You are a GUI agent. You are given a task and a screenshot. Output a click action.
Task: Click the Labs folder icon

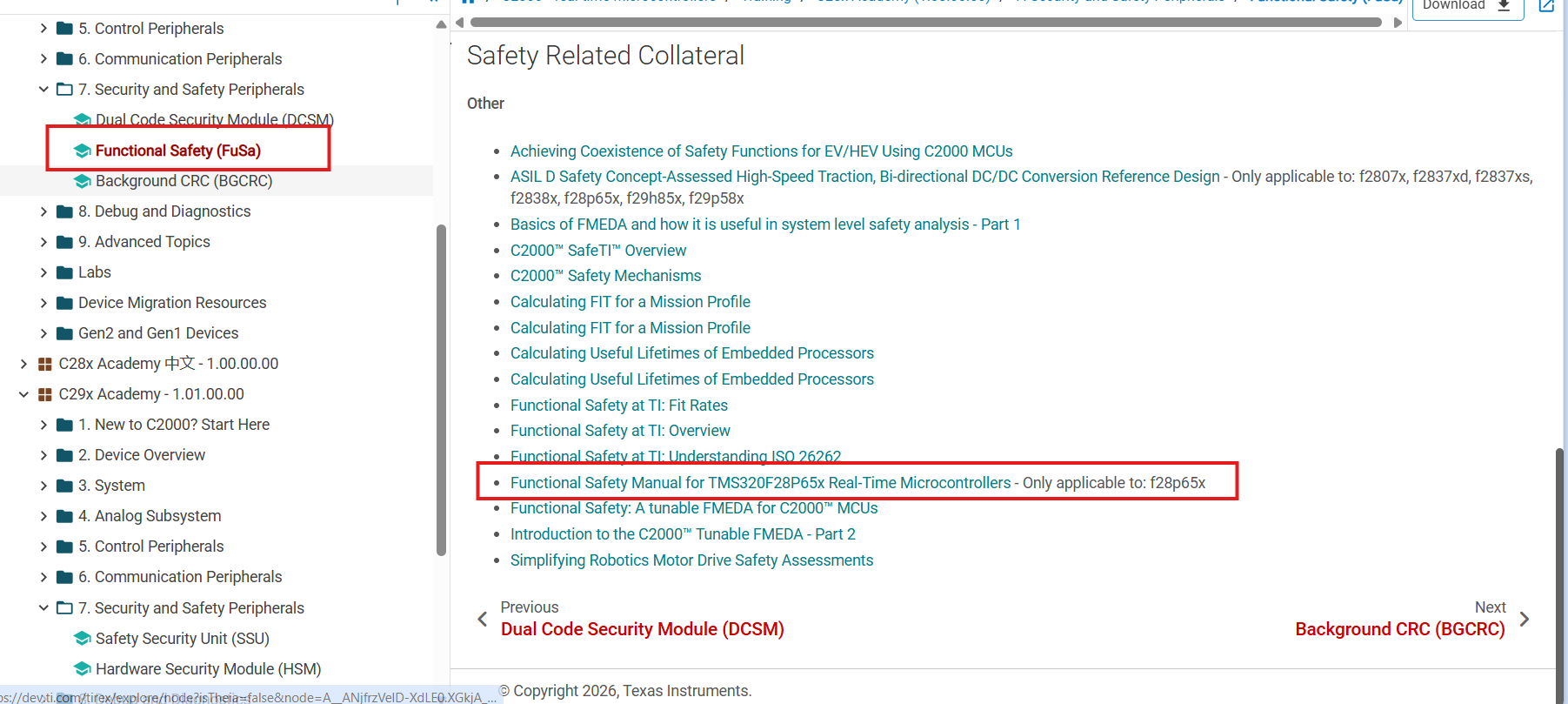tap(64, 272)
